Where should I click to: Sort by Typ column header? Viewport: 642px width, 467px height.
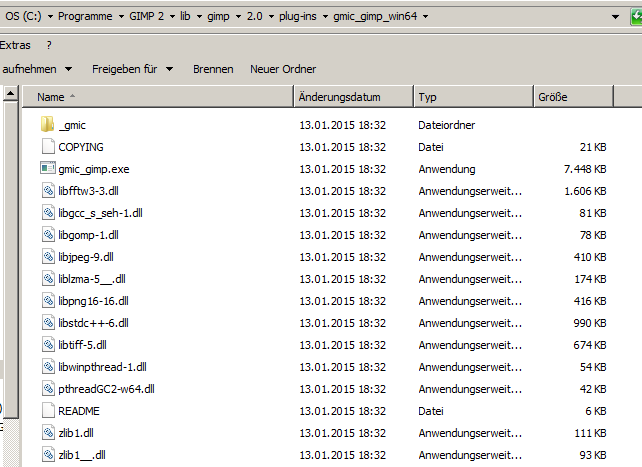pyautogui.click(x=474, y=97)
